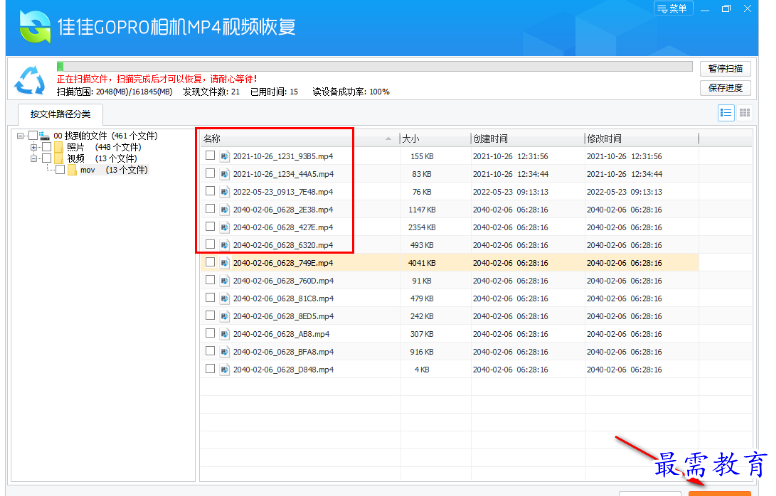Collapse the 视频 tree node

point(33,158)
